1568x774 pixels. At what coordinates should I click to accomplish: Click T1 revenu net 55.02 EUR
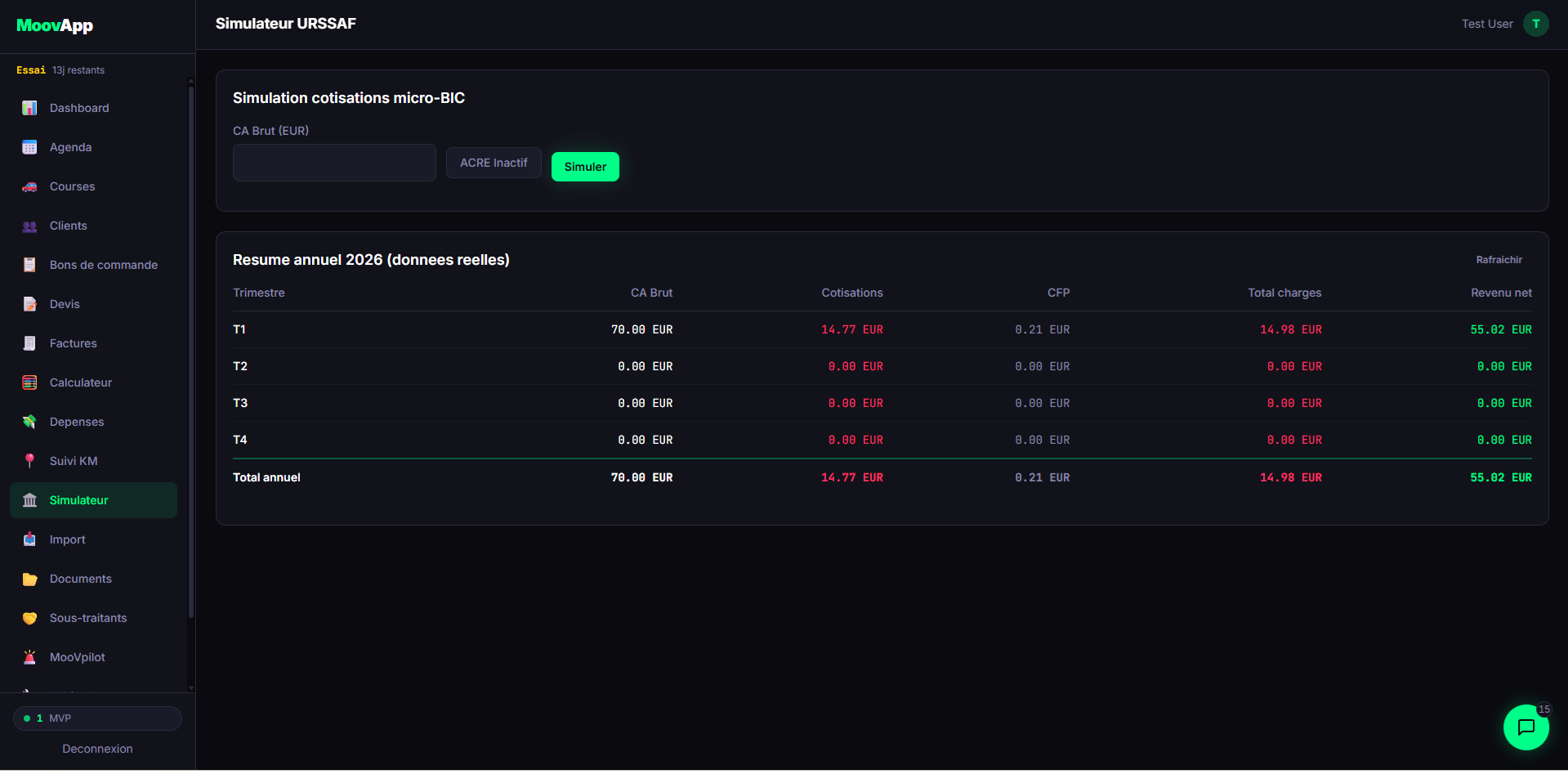(x=1501, y=329)
